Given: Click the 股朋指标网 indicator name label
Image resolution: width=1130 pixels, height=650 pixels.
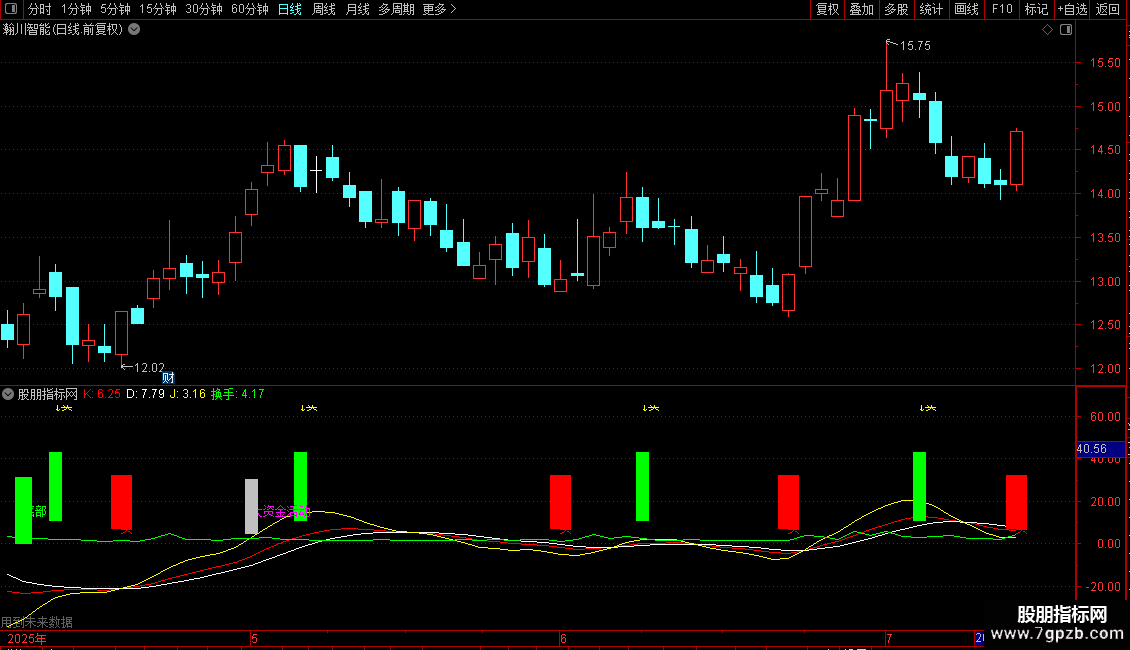Looking at the screenshot, I should (x=48, y=394).
